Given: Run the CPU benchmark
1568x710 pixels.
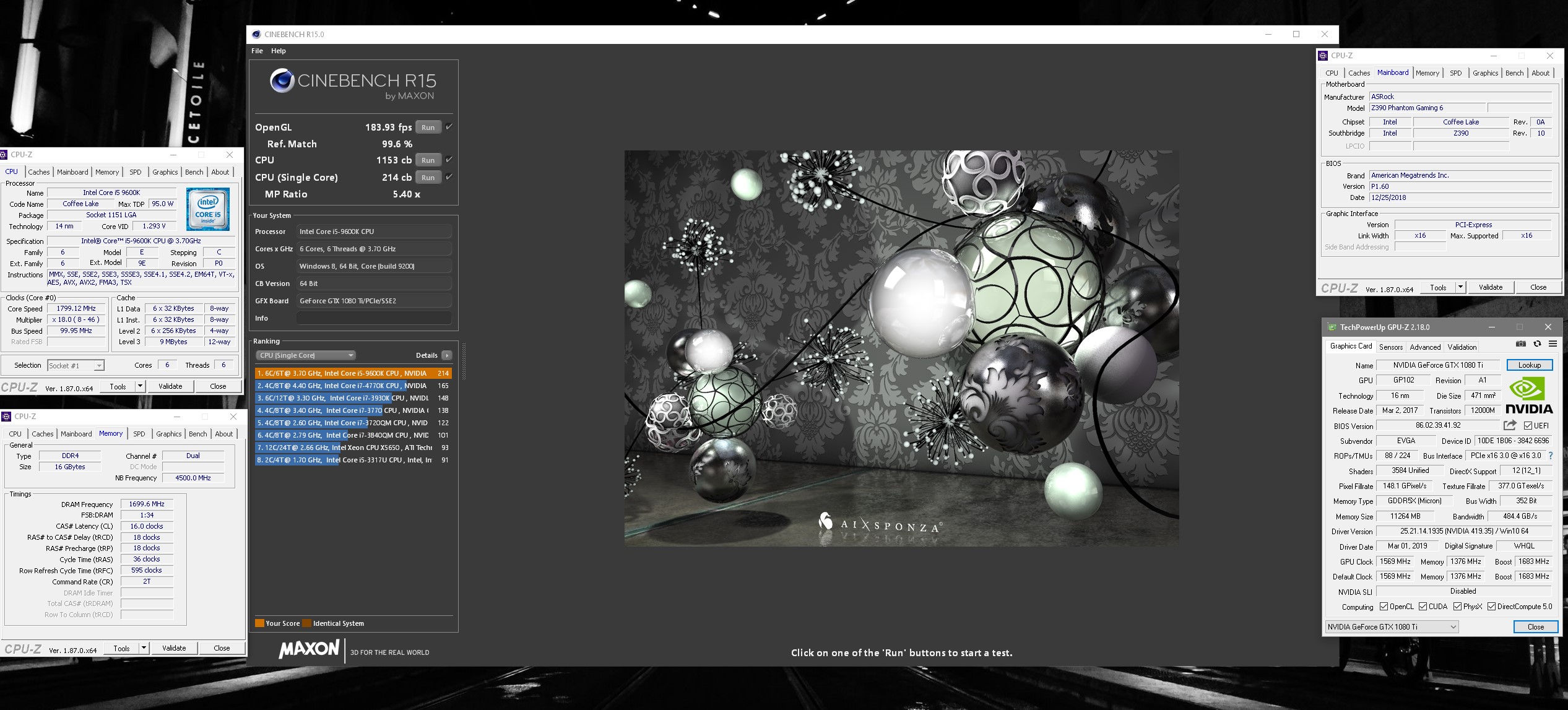Looking at the screenshot, I should click(428, 160).
